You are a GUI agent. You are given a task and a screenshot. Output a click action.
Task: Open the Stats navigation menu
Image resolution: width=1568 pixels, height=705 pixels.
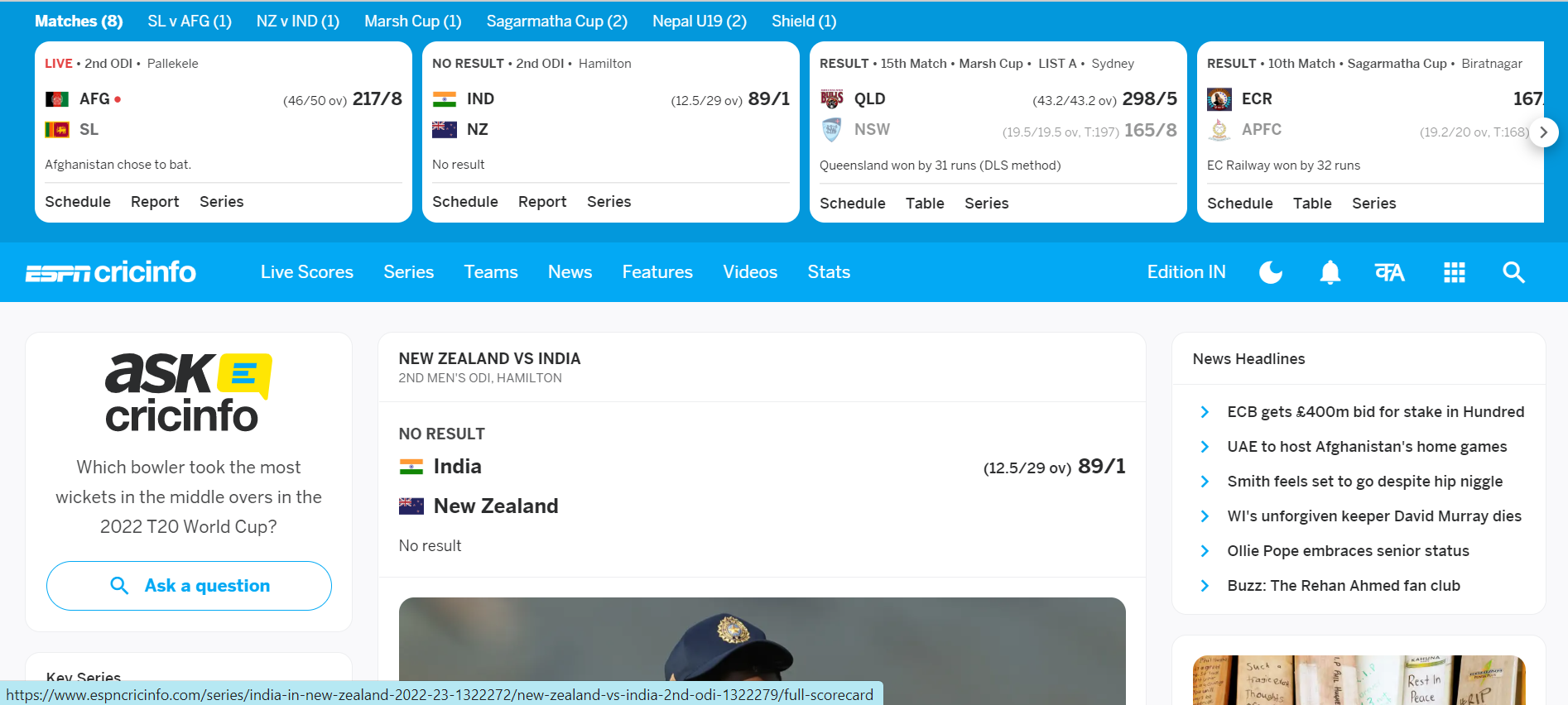click(829, 272)
